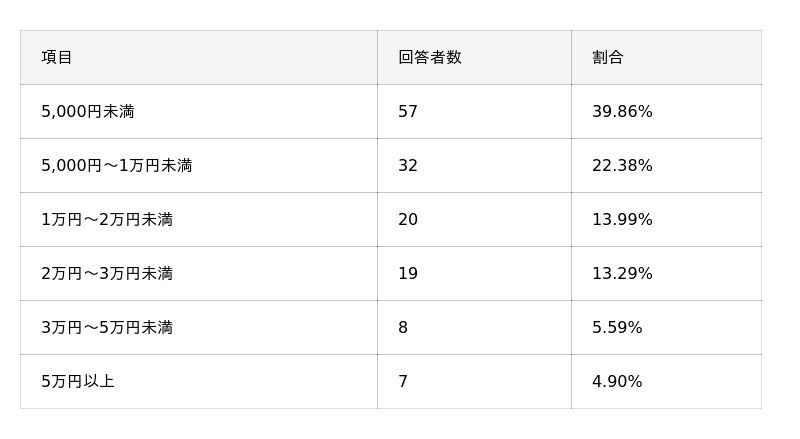The width and height of the screenshot is (800, 439).
Task: Click the 22.38% percentage cell
Action: tap(622, 166)
